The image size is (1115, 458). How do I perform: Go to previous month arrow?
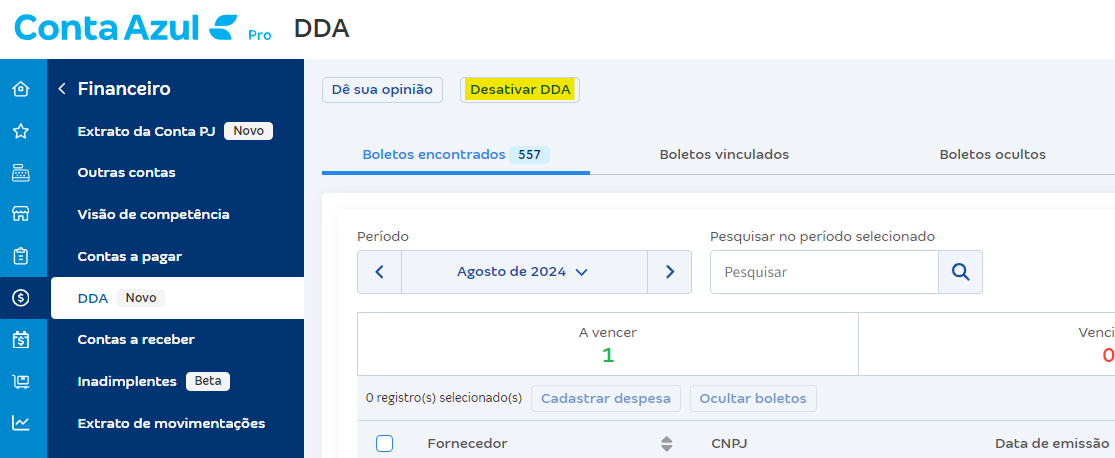tap(380, 272)
